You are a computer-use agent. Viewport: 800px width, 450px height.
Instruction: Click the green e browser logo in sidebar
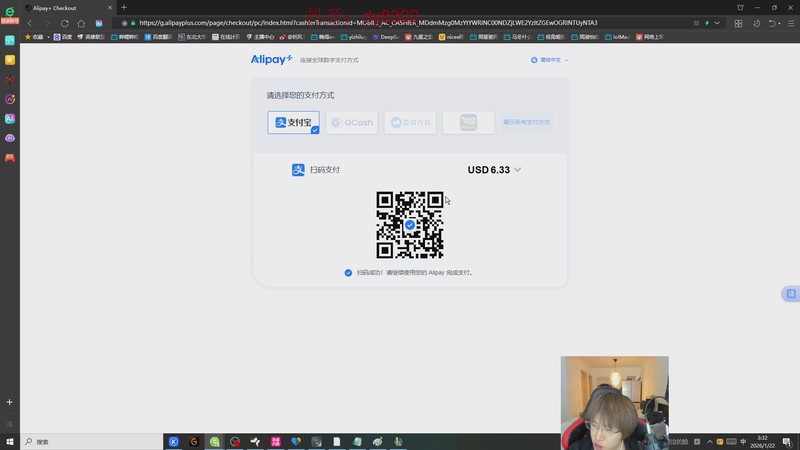pyautogui.click(x=10, y=13)
